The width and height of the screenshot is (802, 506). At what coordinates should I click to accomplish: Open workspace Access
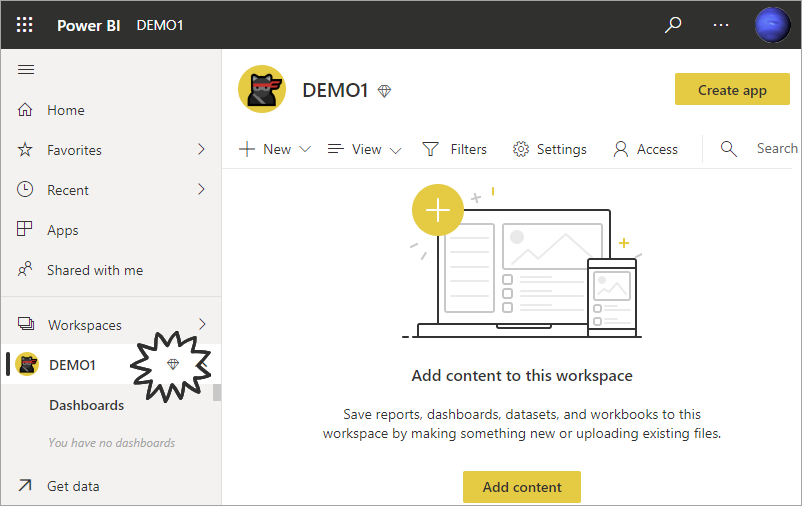[x=645, y=149]
